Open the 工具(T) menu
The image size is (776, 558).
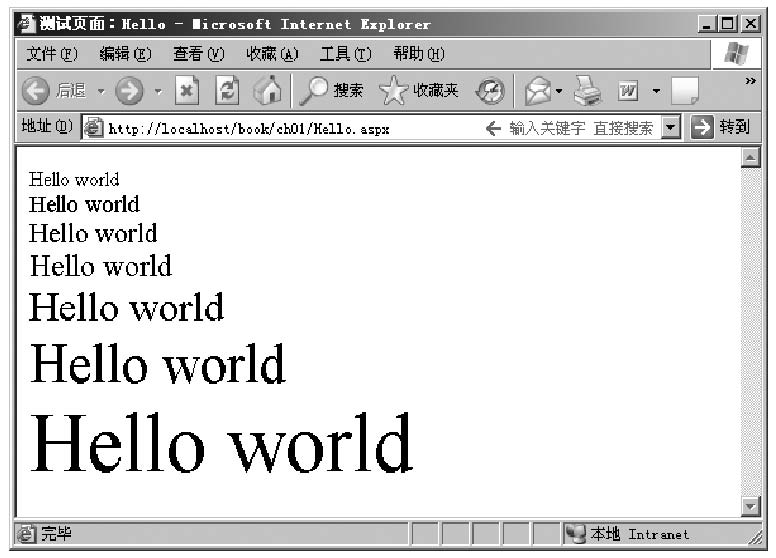[x=345, y=53]
